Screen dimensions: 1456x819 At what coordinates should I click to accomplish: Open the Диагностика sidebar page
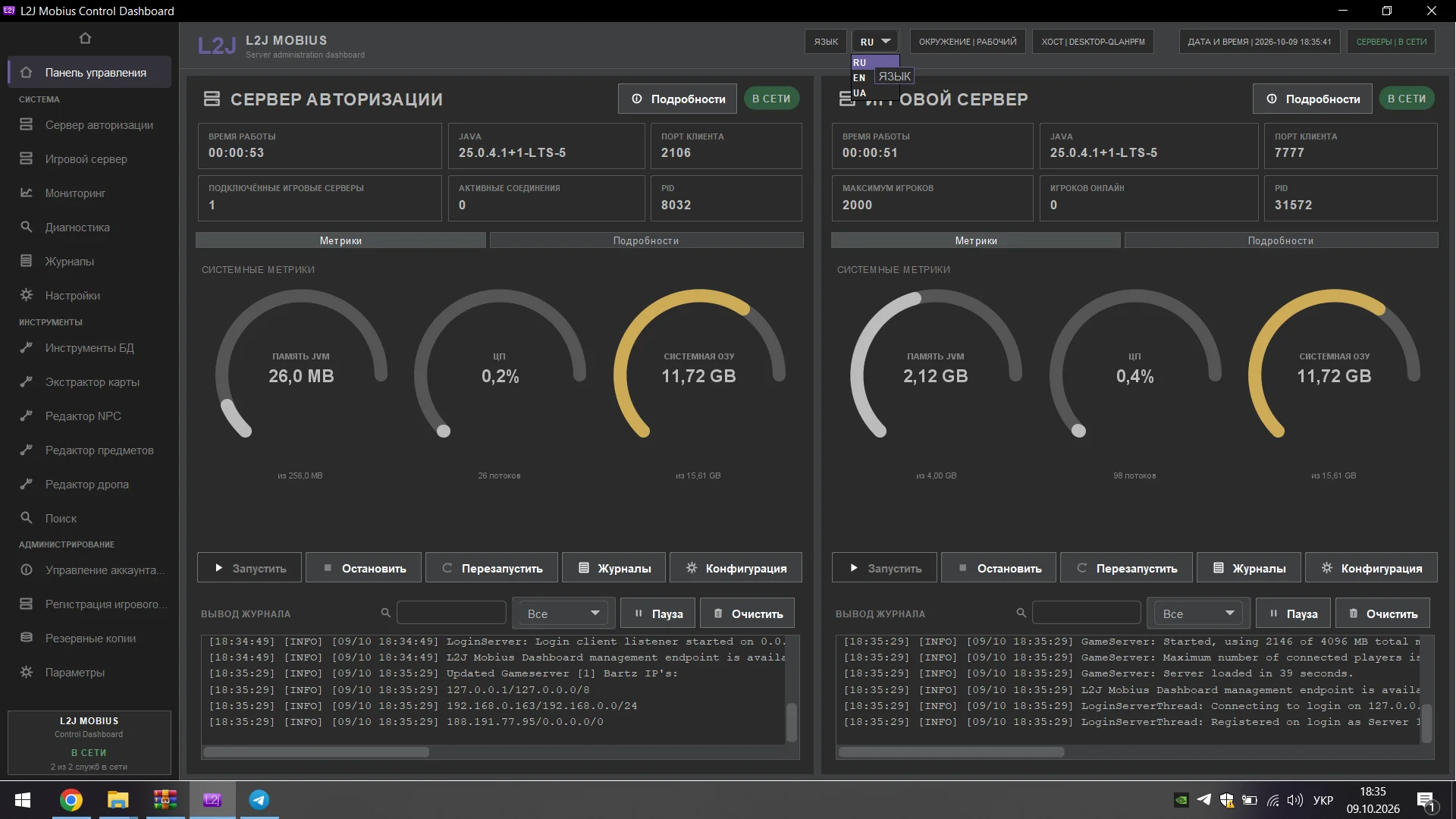tap(89, 227)
